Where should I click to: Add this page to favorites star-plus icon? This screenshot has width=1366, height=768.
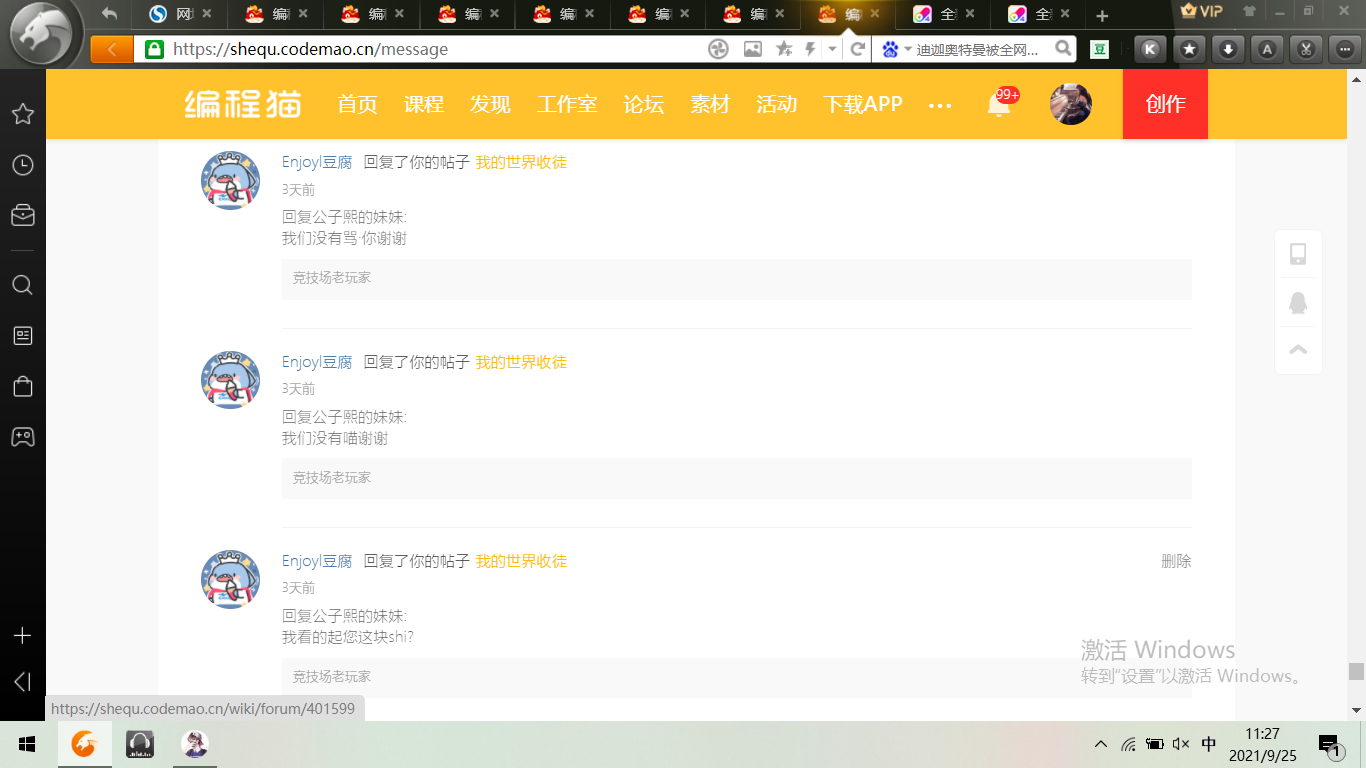coord(784,49)
